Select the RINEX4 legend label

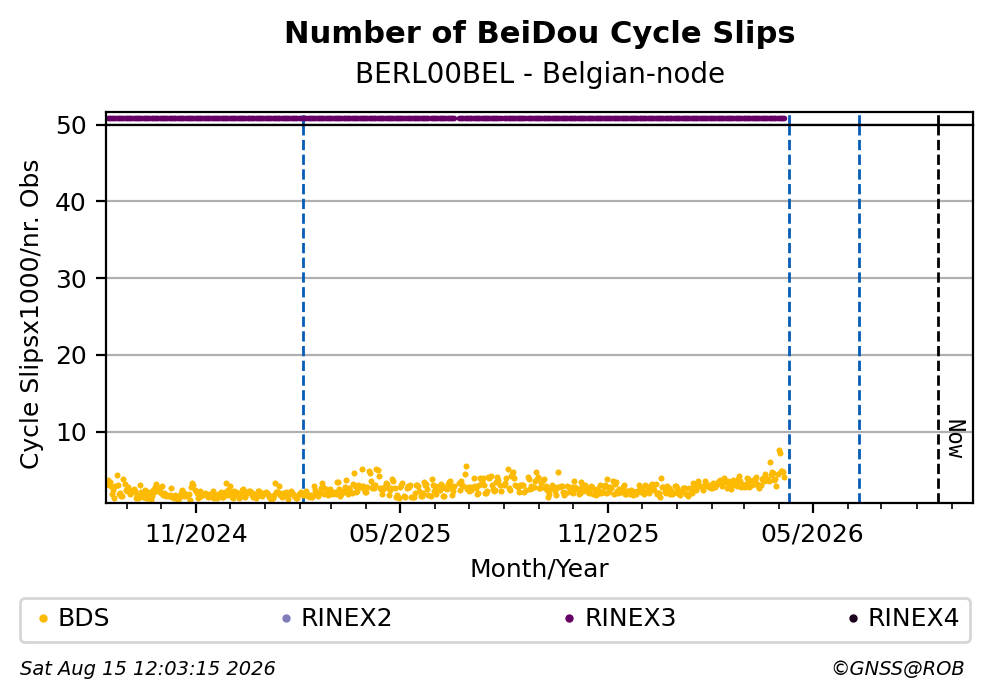[x=914, y=618]
